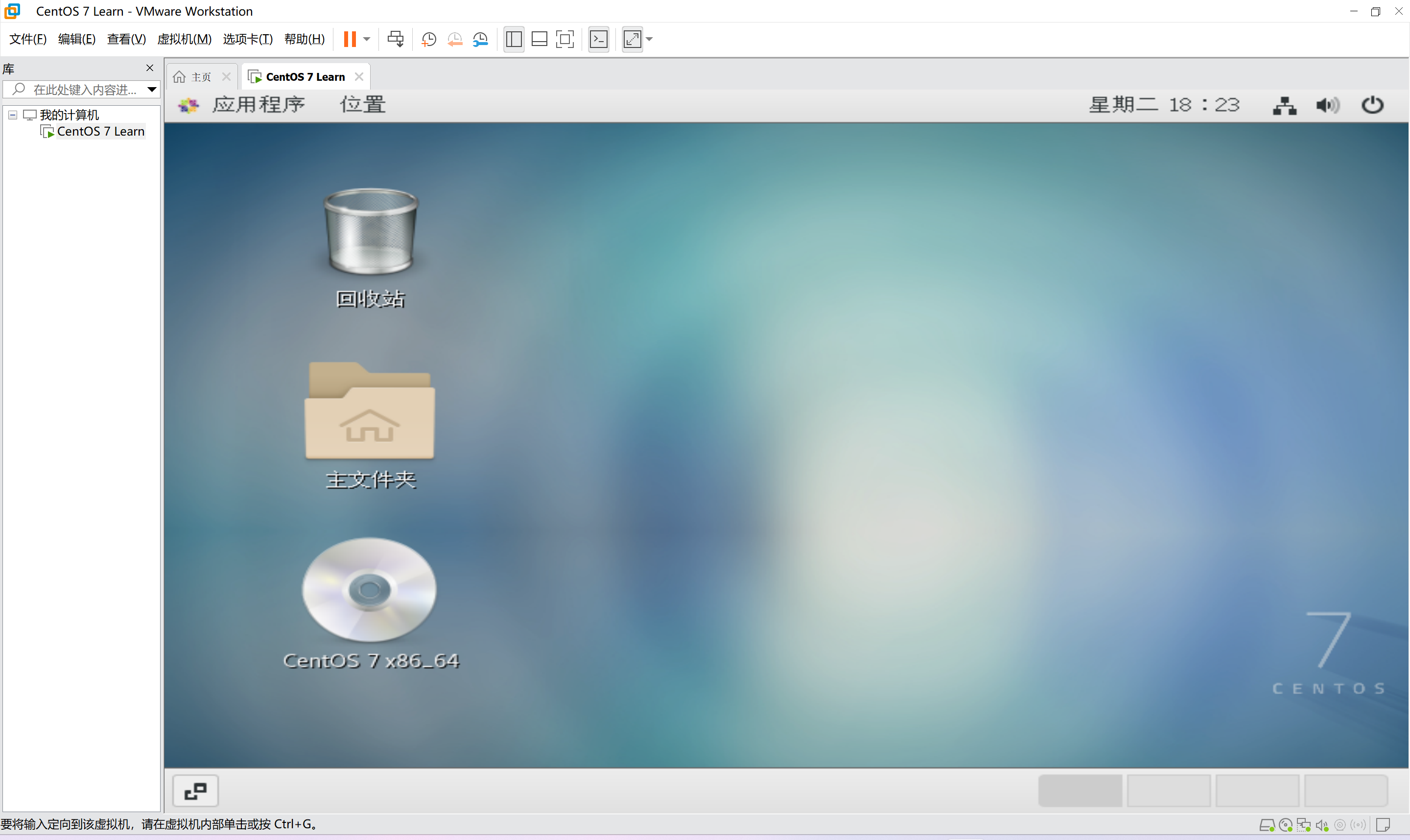
Task: Click the CD/DVD device status icon
Action: (x=1286, y=825)
